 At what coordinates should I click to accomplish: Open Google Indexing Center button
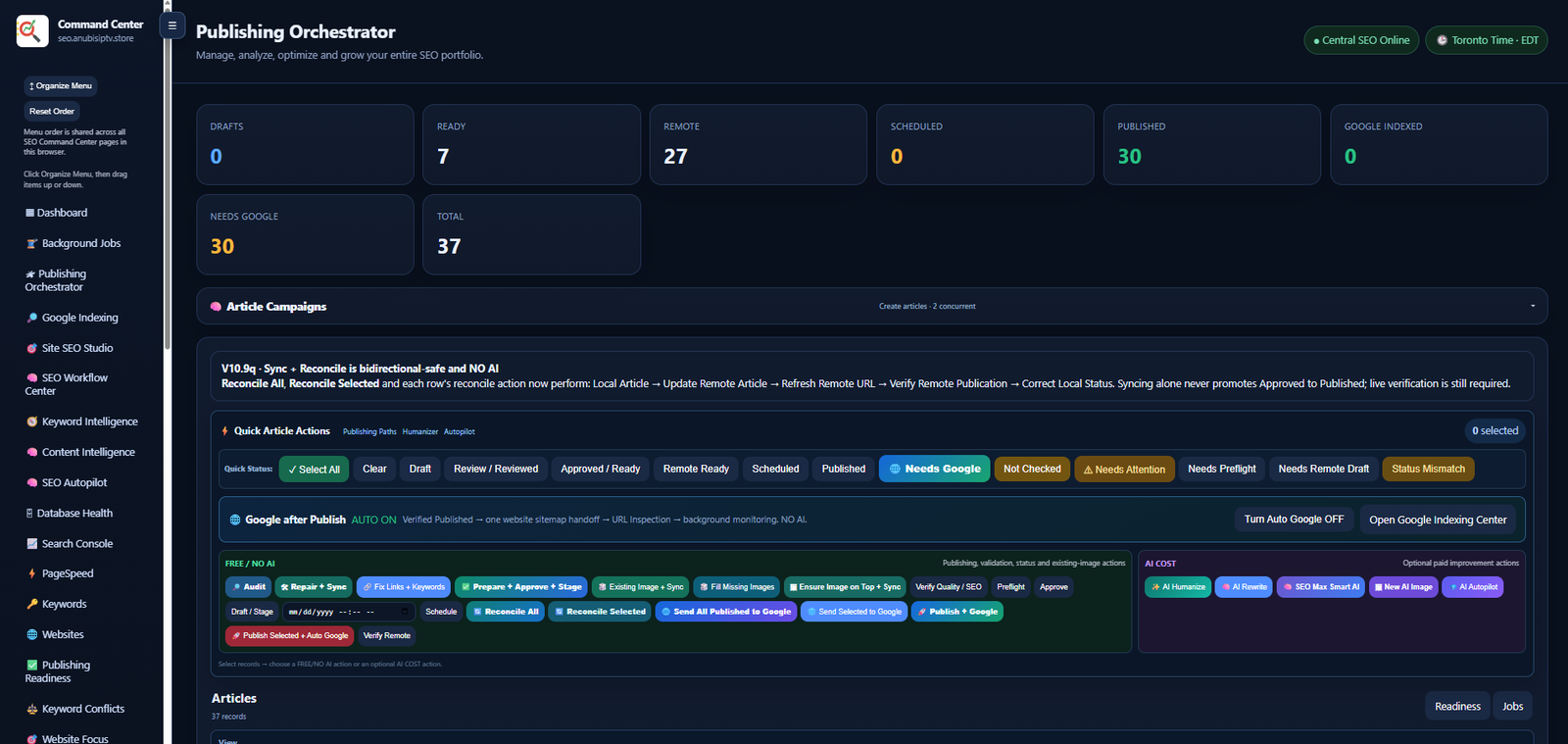tap(1438, 520)
